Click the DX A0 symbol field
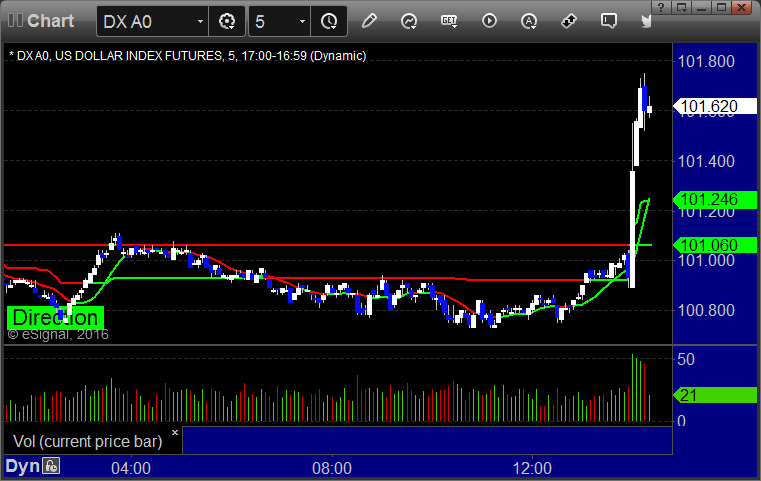The height and width of the screenshot is (481, 761). pyautogui.click(x=145, y=21)
